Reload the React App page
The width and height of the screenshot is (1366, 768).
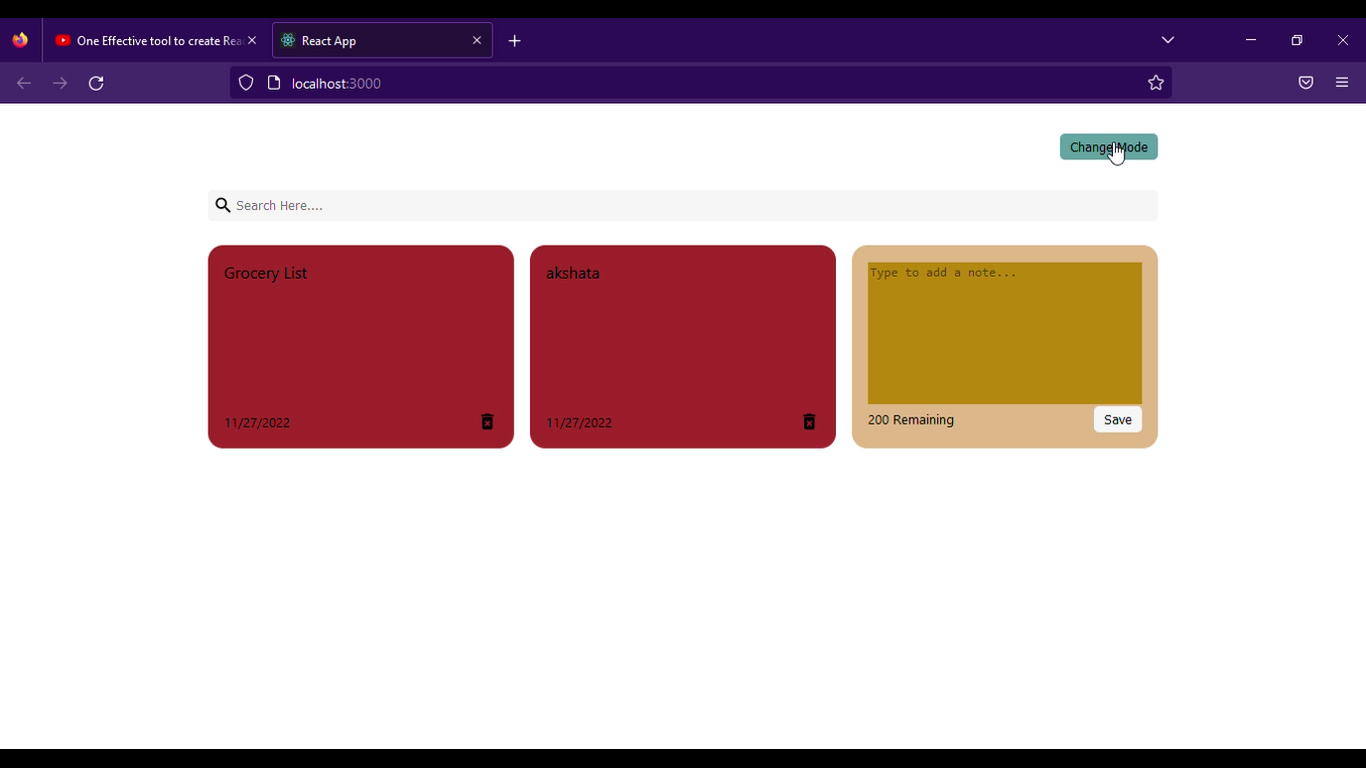pos(96,83)
